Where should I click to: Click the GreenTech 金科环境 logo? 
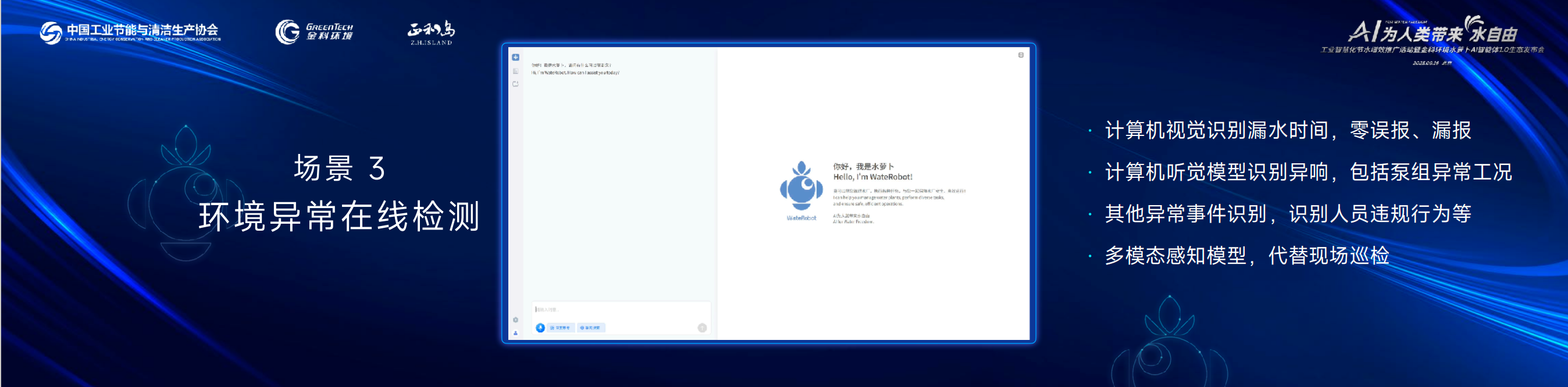[x=314, y=31]
